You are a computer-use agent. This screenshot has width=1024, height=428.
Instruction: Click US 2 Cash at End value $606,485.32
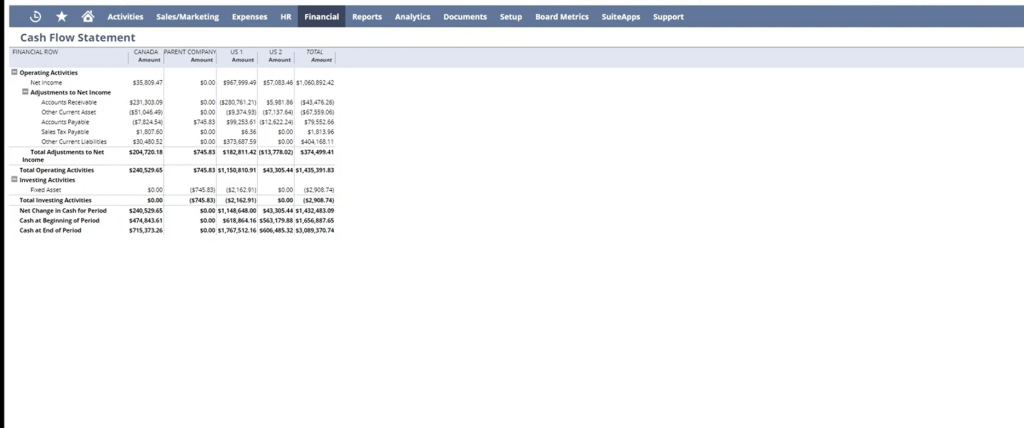276,231
